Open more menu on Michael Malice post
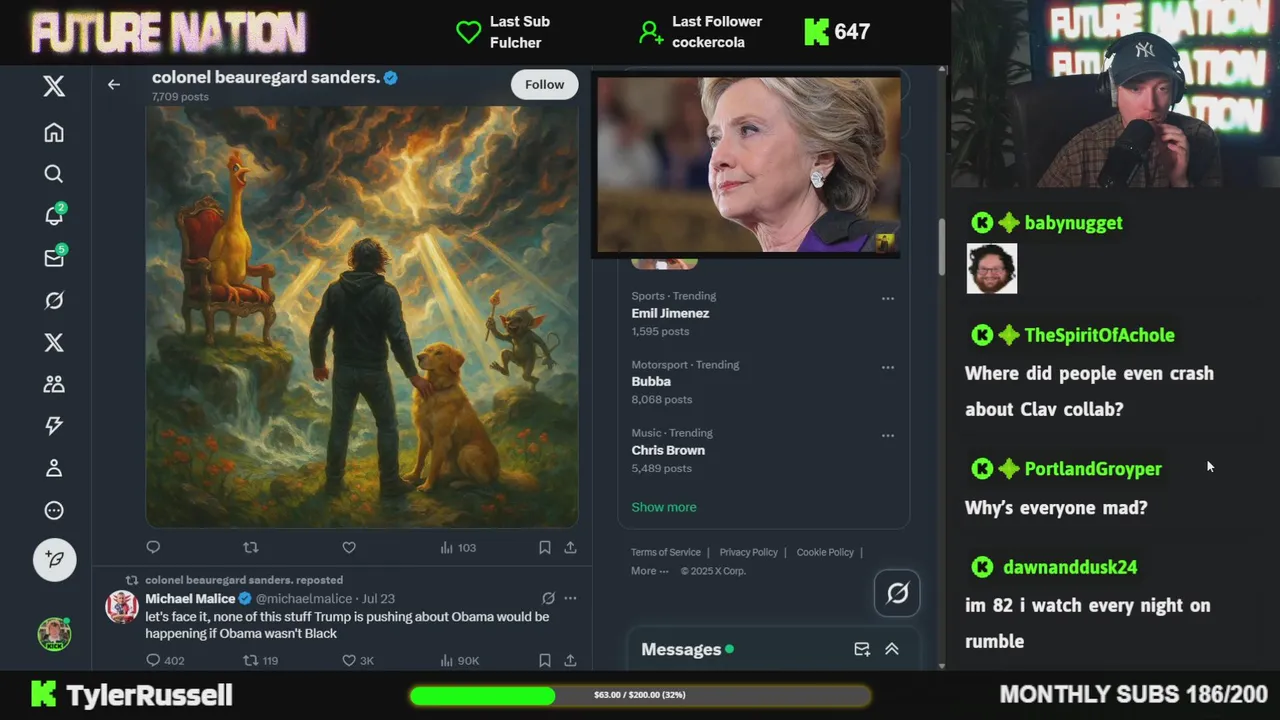 point(570,598)
